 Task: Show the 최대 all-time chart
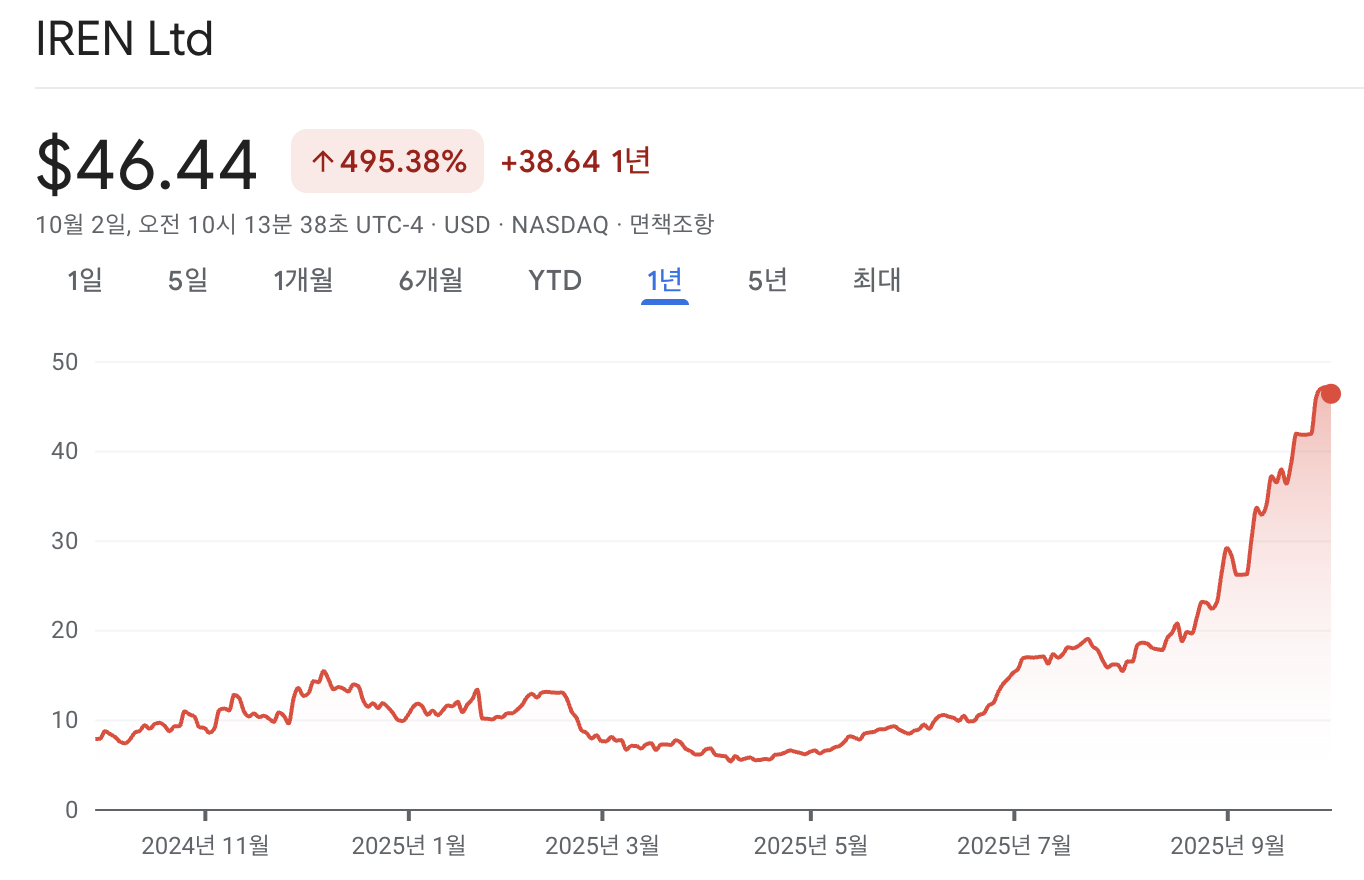[x=875, y=281]
